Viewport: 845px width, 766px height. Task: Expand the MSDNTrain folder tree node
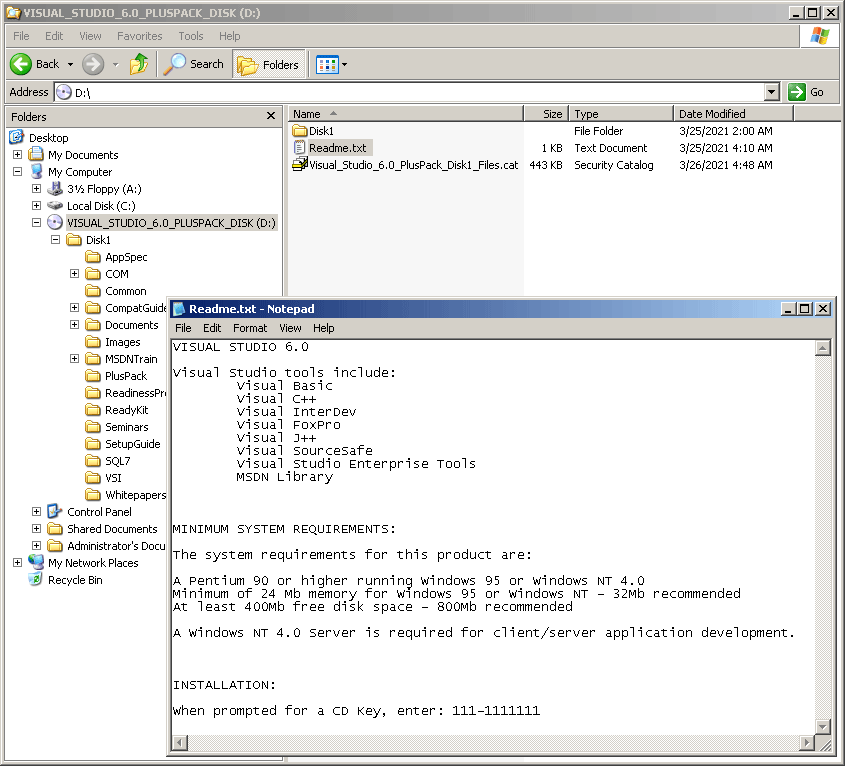(x=74, y=358)
